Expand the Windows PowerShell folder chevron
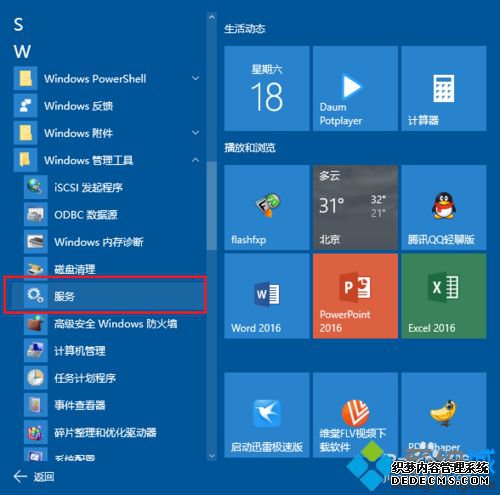Screen dimensions: 500x495 point(196,78)
